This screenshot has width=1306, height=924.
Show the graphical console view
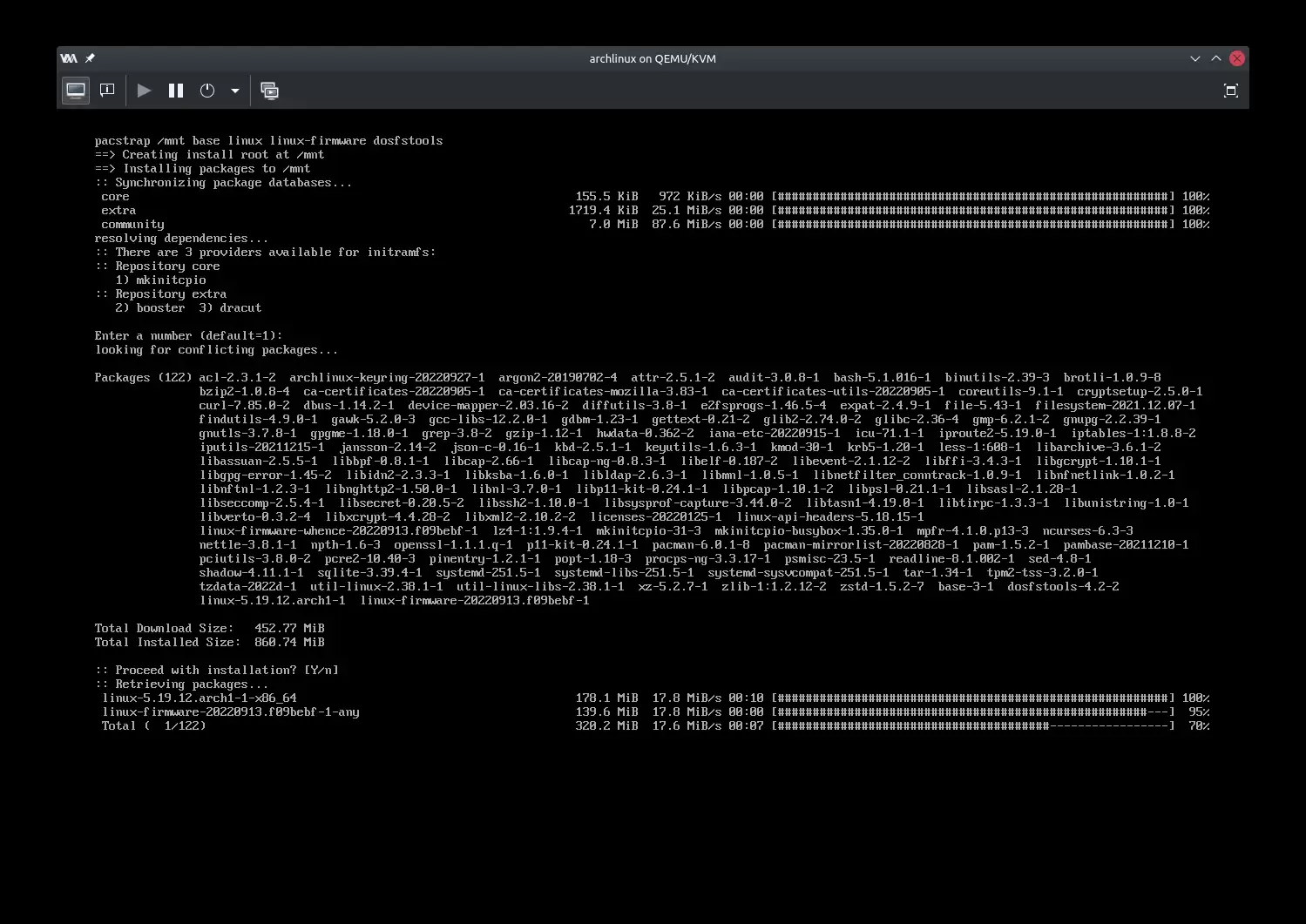click(x=76, y=91)
